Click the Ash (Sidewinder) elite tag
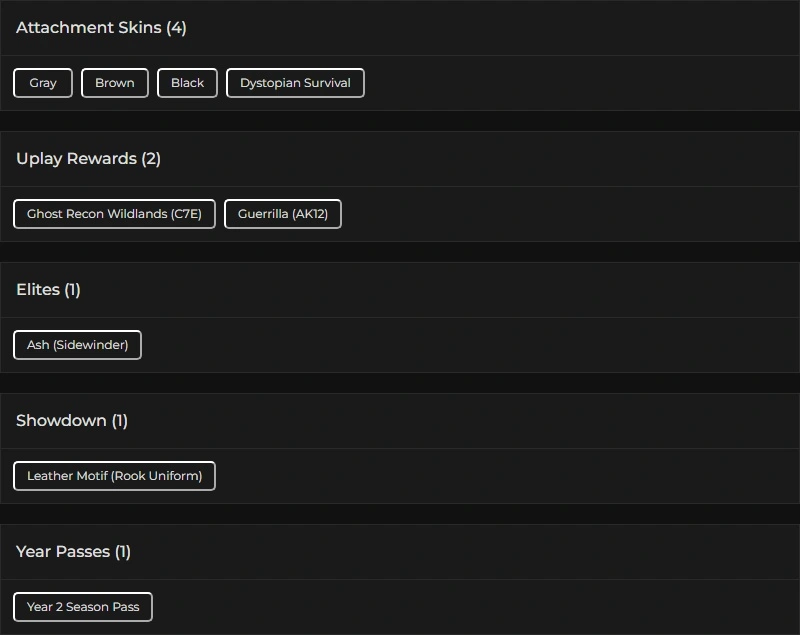800x635 pixels. click(x=77, y=345)
